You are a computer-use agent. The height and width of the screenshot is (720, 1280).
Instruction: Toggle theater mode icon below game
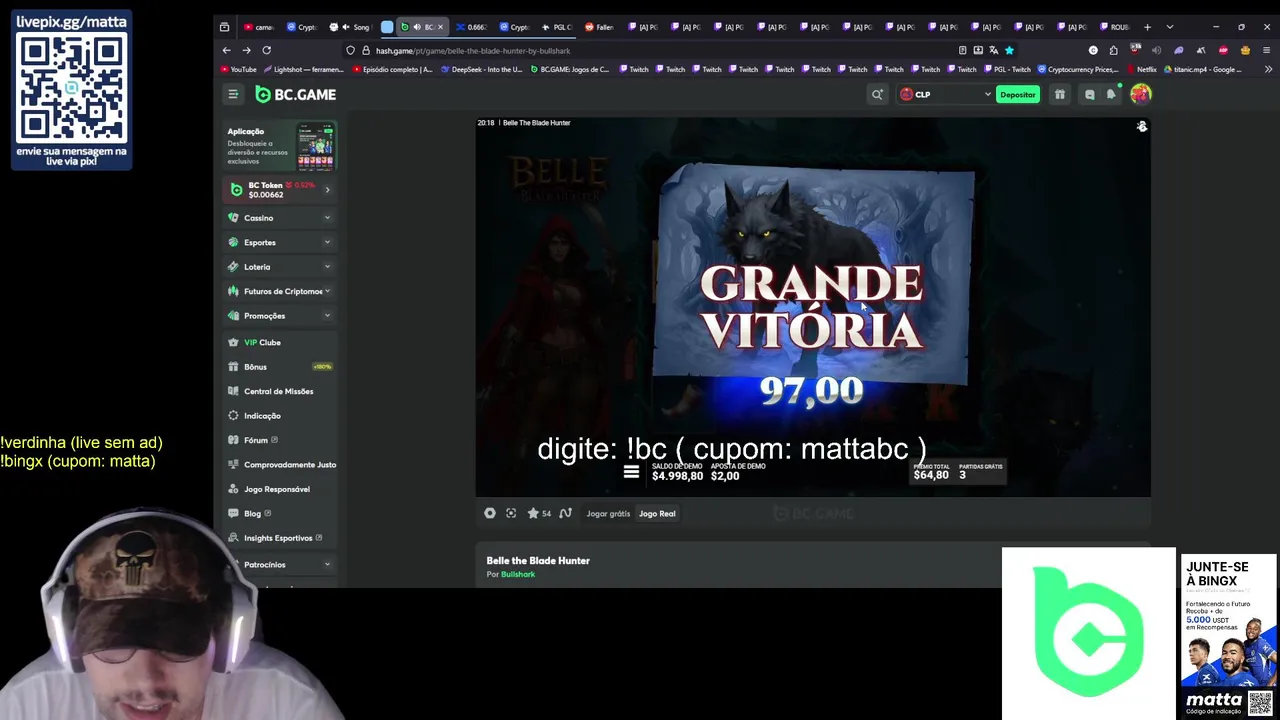(490, 513)
